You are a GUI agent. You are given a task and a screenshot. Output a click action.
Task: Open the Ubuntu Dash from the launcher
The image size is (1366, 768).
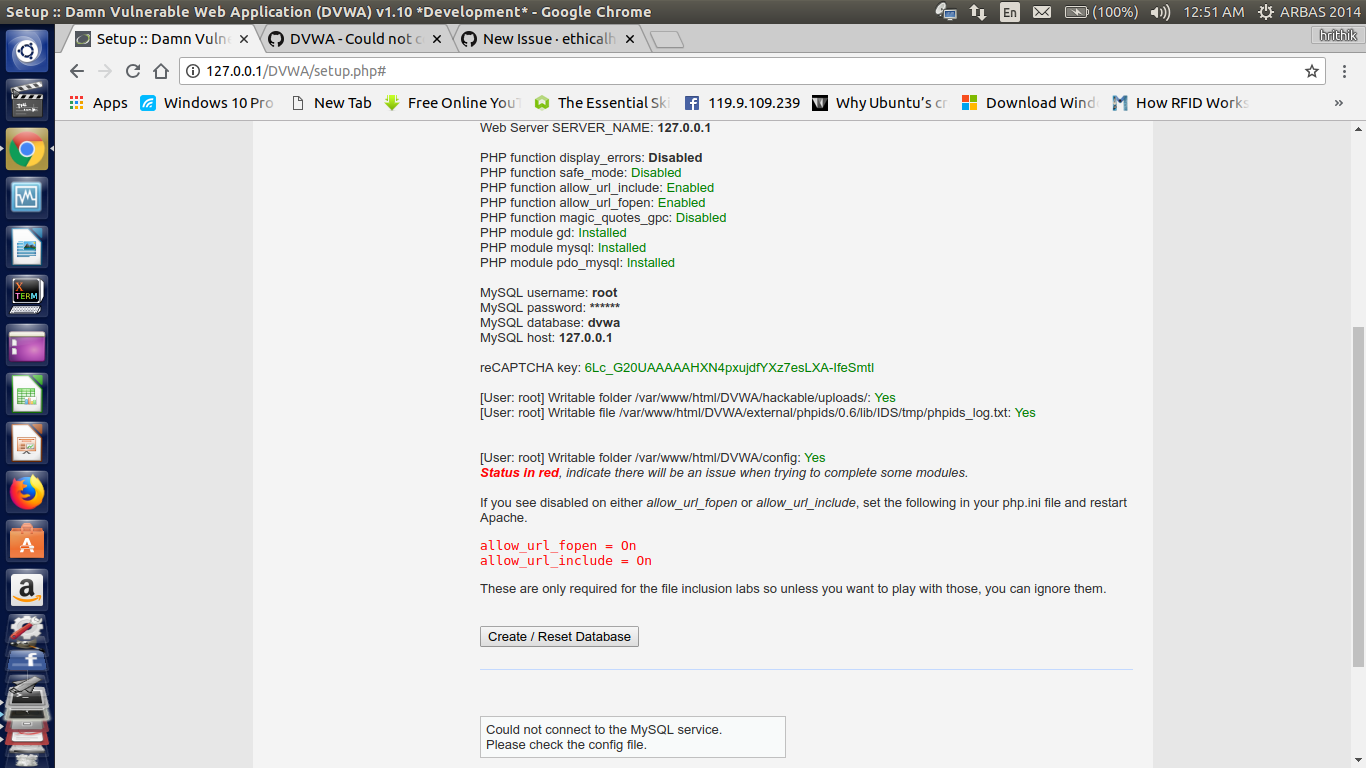pos(27,52)
